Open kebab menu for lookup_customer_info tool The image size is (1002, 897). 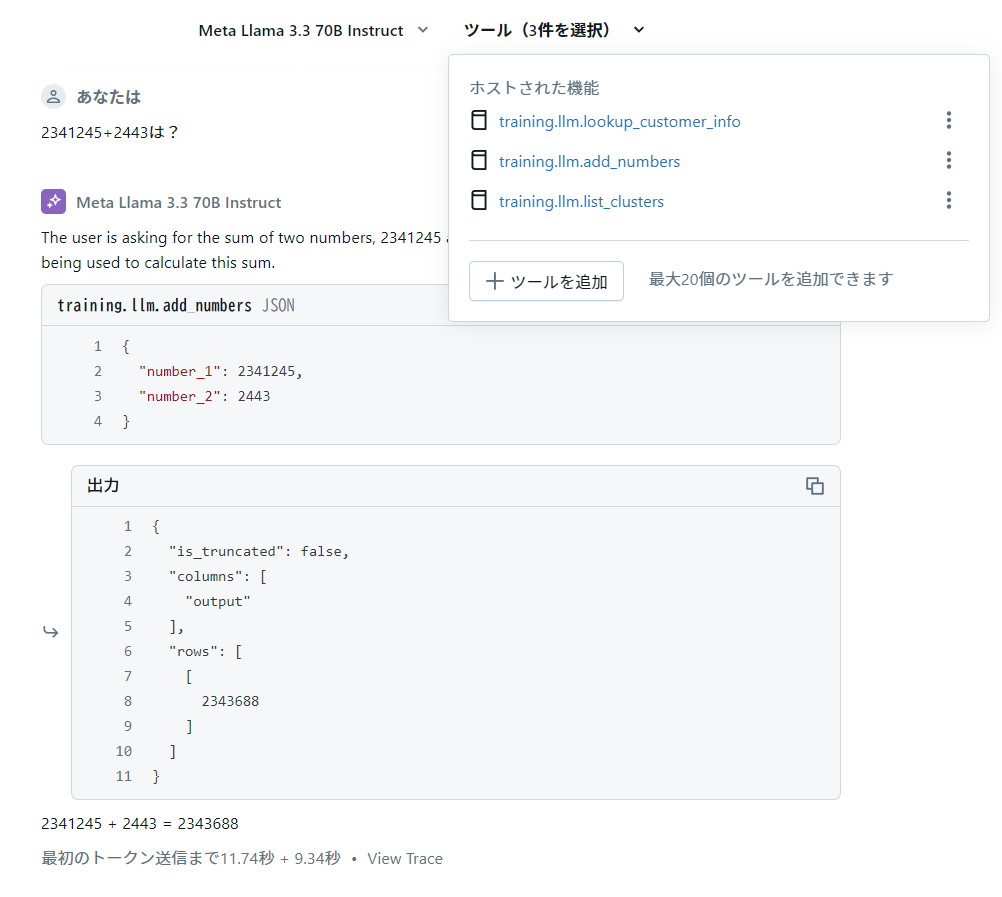tap(949, 120)
